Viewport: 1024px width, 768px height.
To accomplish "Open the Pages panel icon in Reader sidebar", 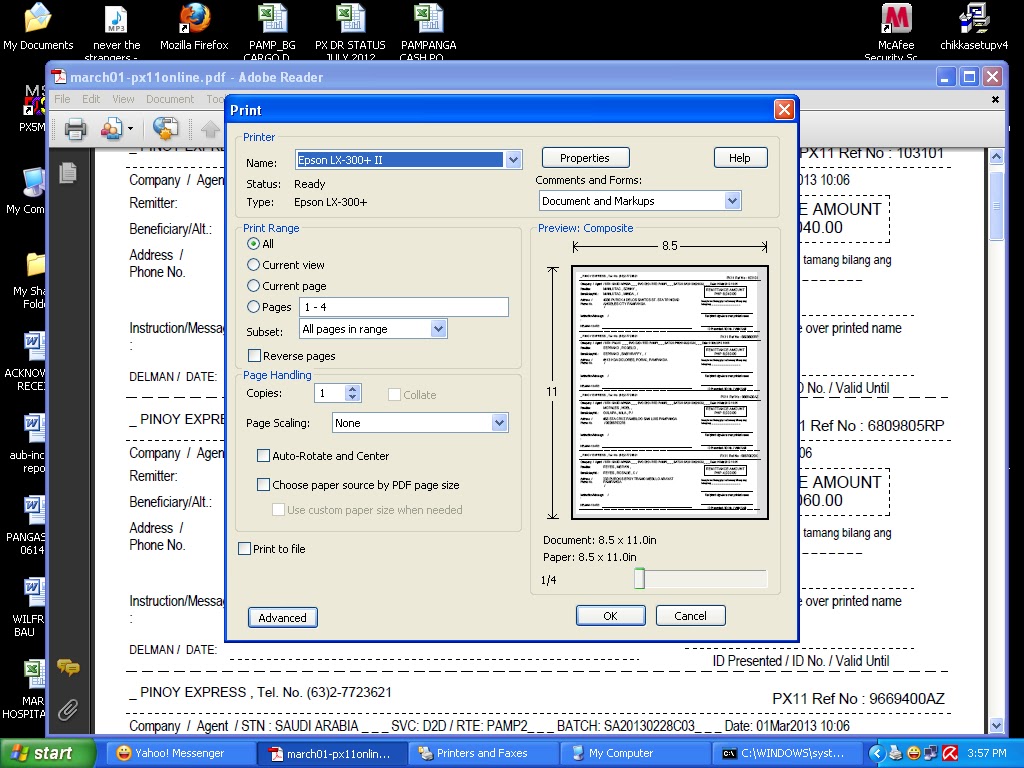I will [68, 173].
